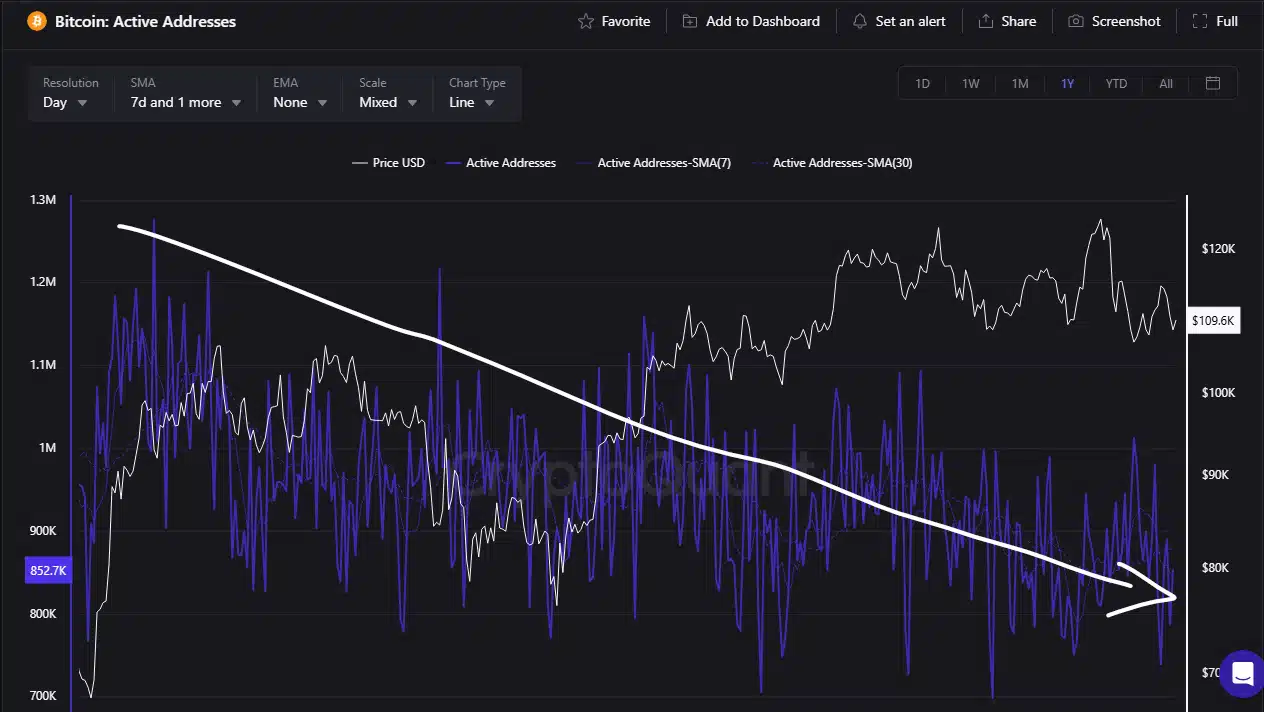Viewport: 1264px width, 712px height.
Task: Click the Bitcoin logo icon
Action: click(37, 21)
